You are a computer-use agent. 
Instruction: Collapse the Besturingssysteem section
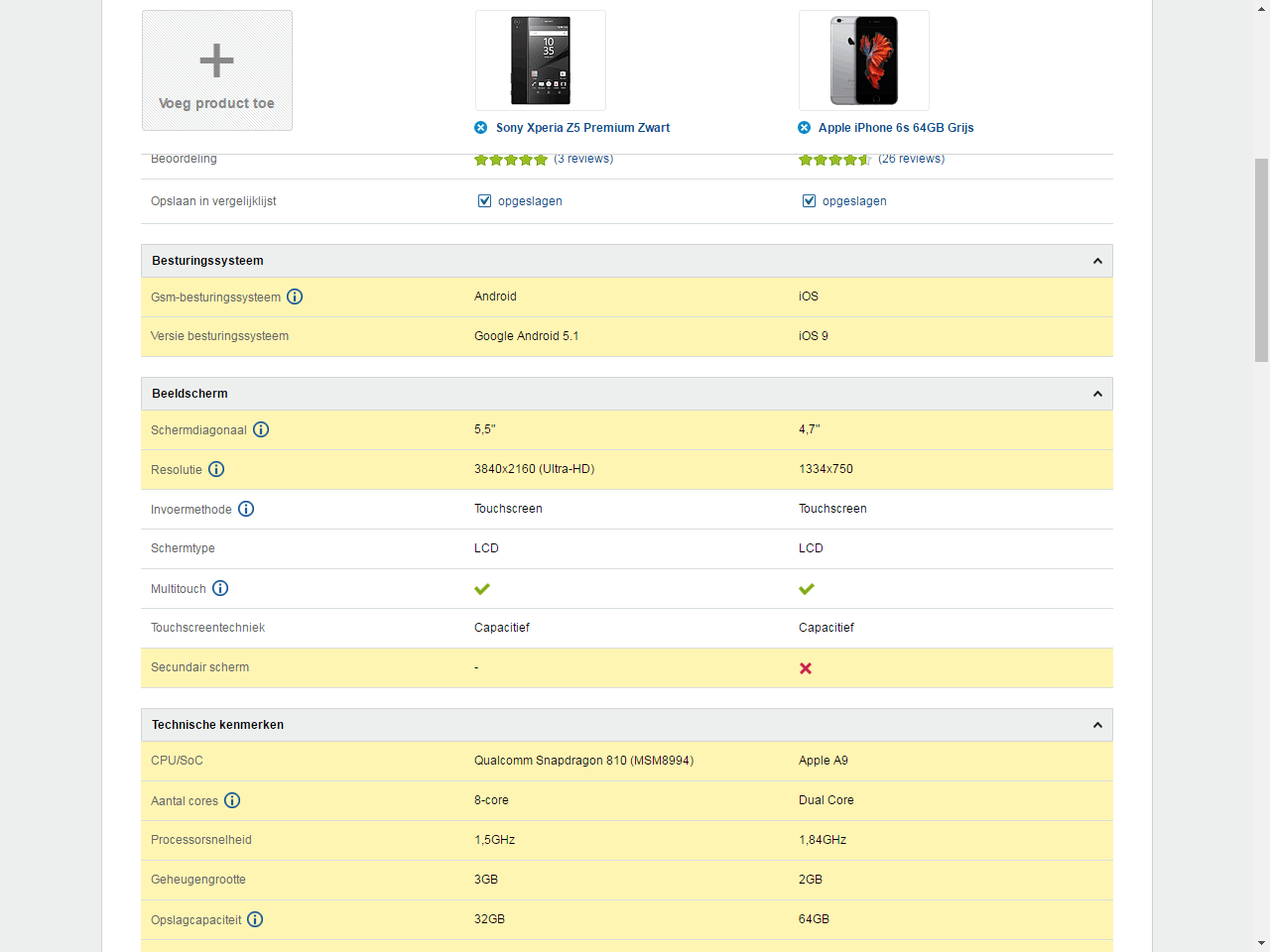[x=1097, y=261]
